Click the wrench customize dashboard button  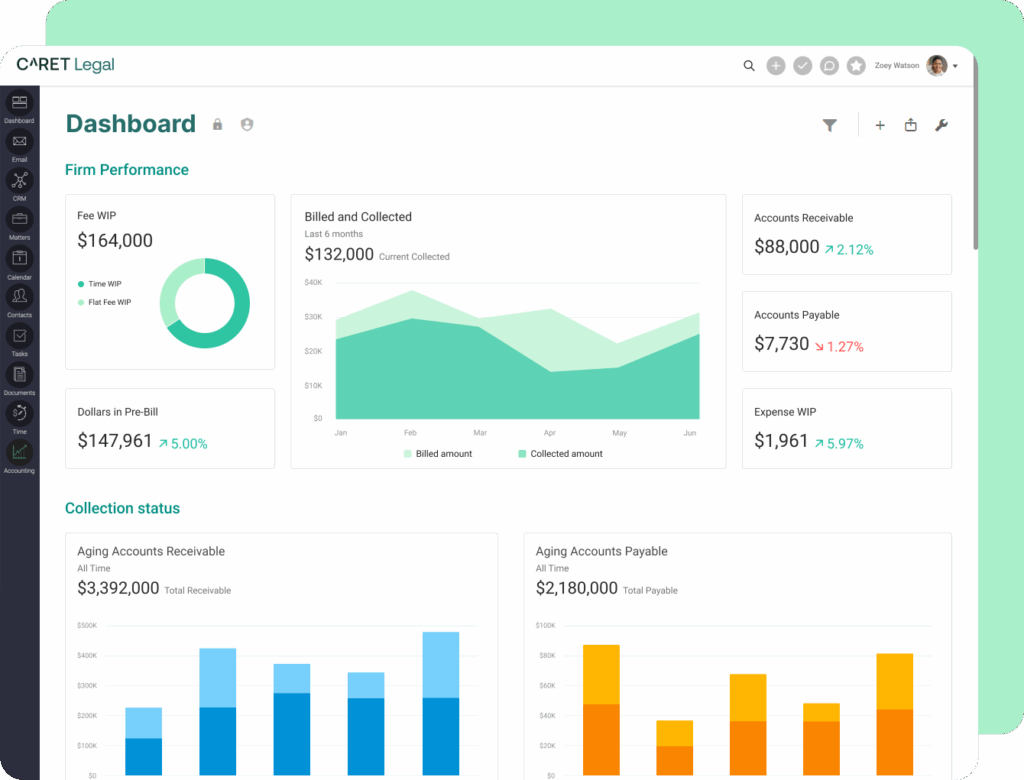tap(941, 125)
